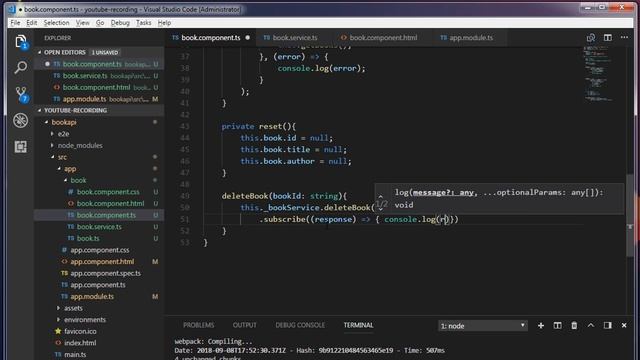The height and width of the screenshot is (360, 640).
Task: Switch to the DEBUG CONSOLE panel tab
Action: pyautogui.click(x=300, y=325)
